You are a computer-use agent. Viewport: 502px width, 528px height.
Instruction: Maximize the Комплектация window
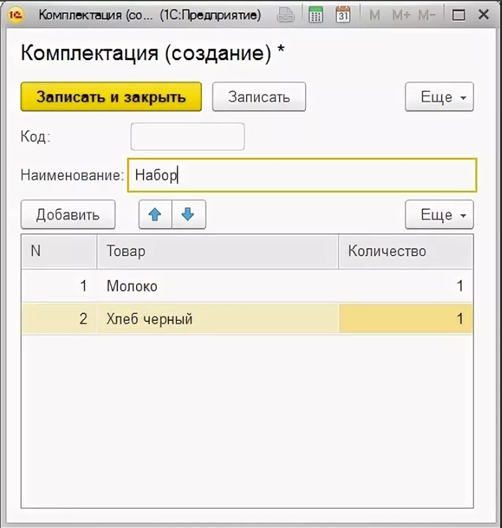458,15
